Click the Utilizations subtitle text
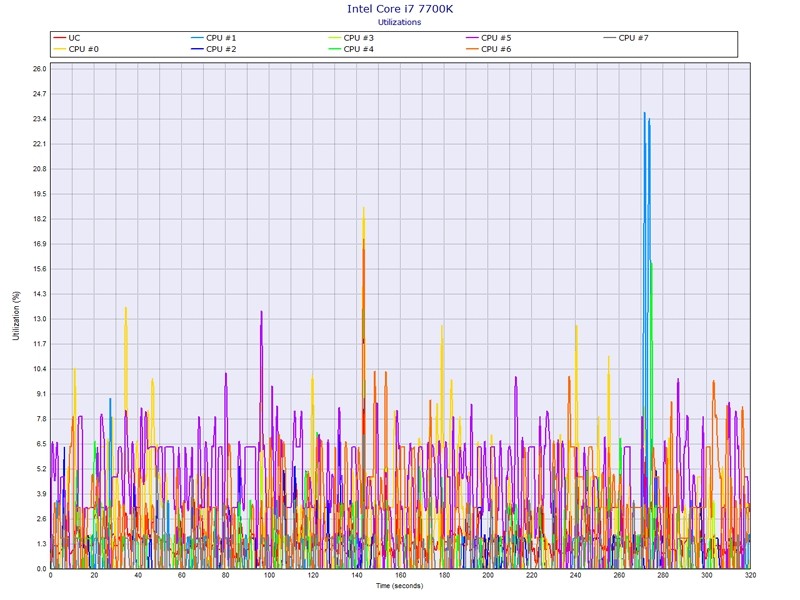Screen dimensions: 800x600 tap(399, 22)
